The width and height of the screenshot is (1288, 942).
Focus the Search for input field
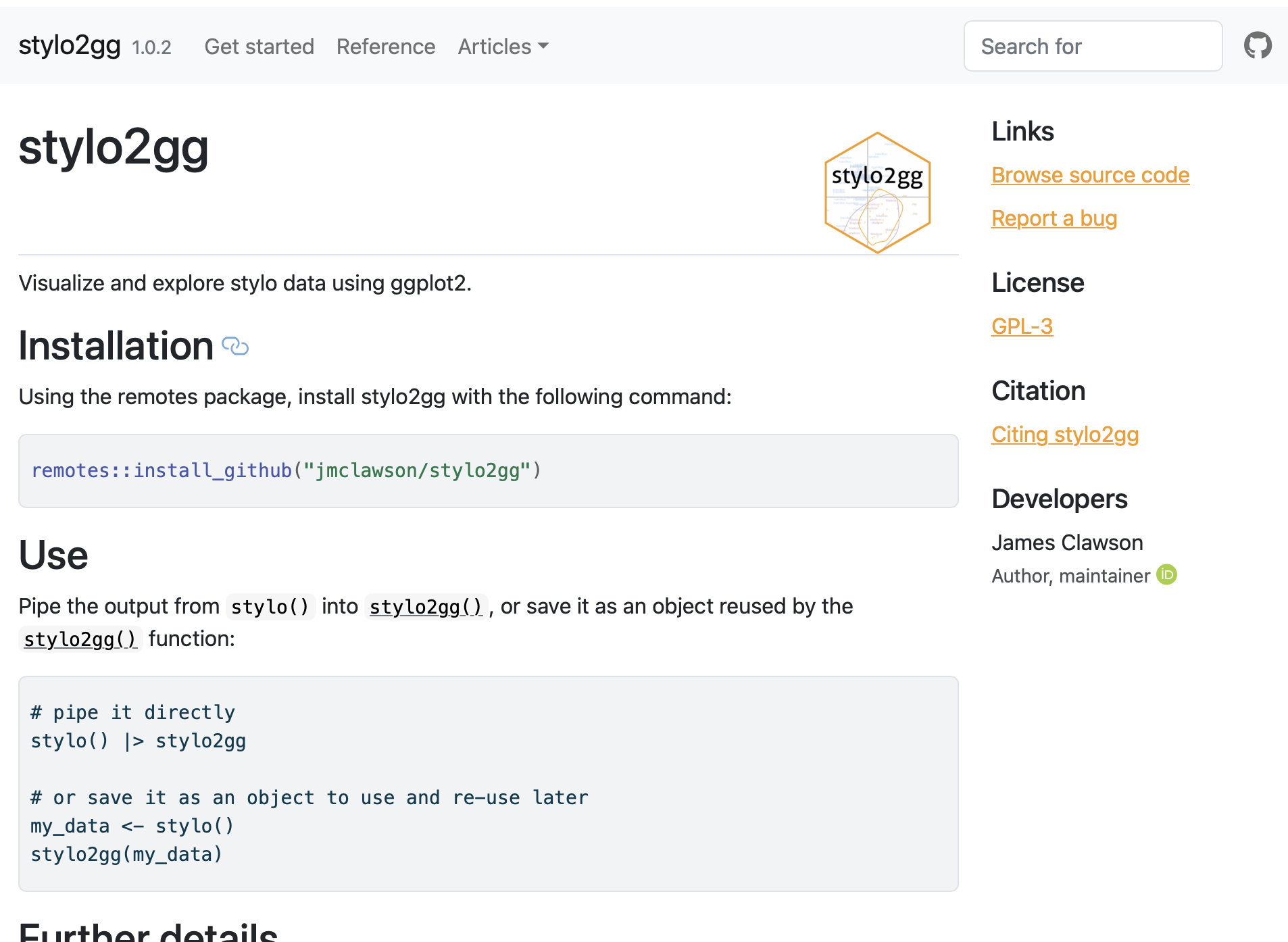coord(1092,46)
